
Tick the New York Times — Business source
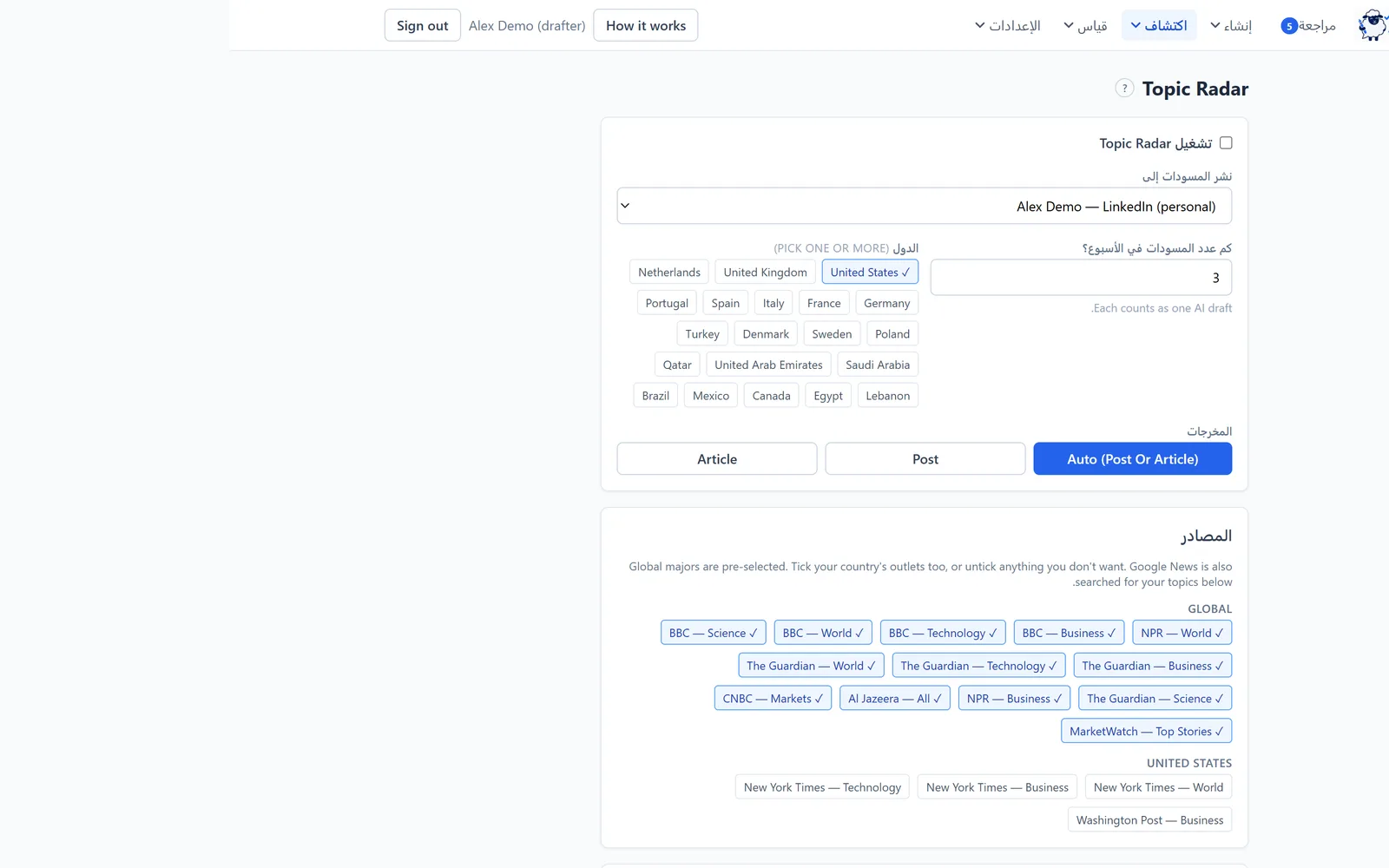[997, 787]
